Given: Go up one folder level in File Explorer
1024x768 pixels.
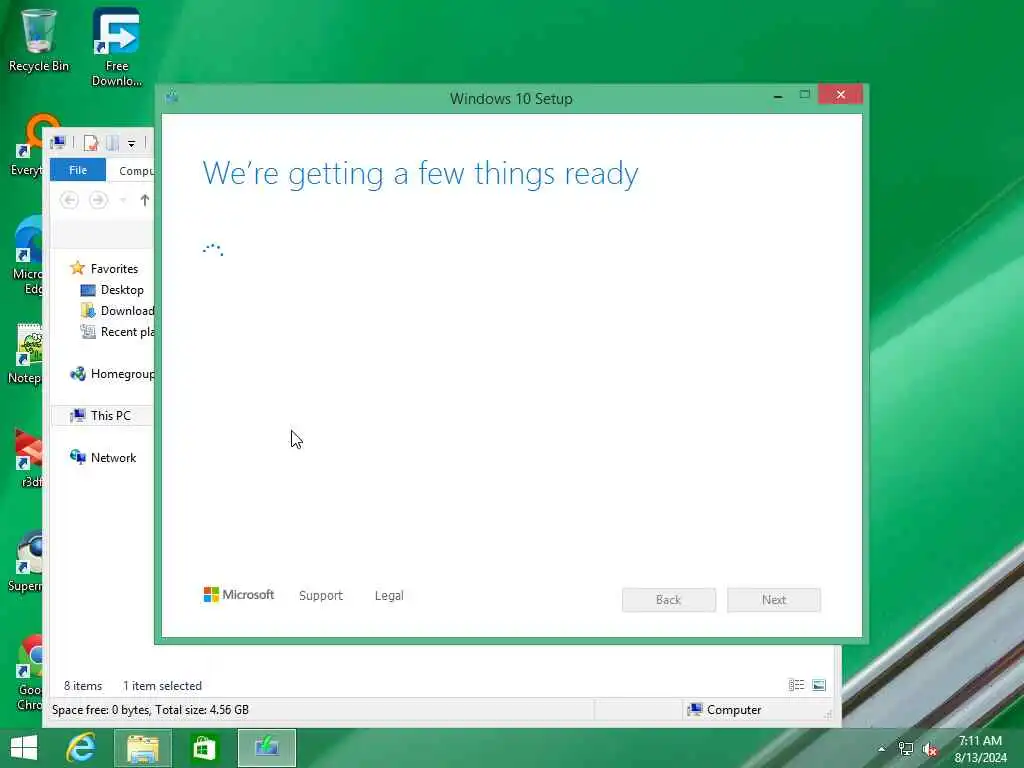Looking at the screenshot, I should point(145,200).
